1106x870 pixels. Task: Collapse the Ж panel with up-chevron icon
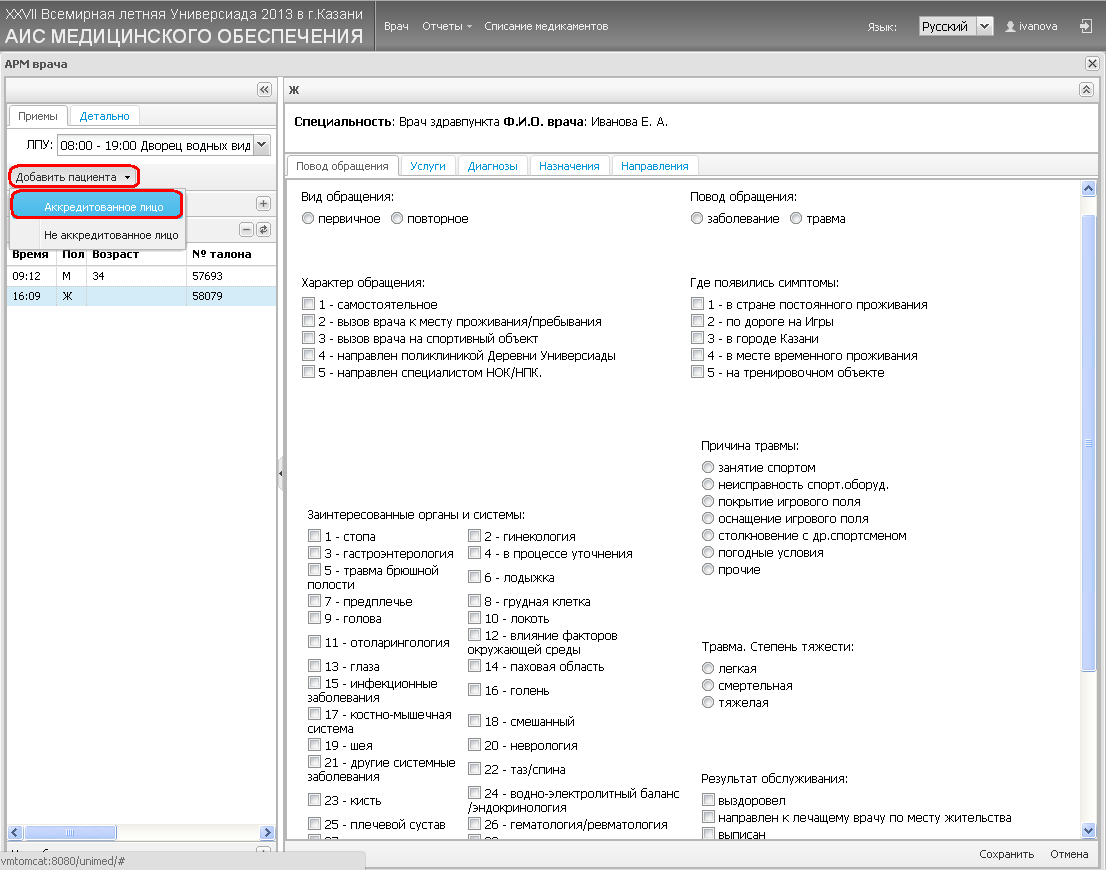pos(1086,90)
